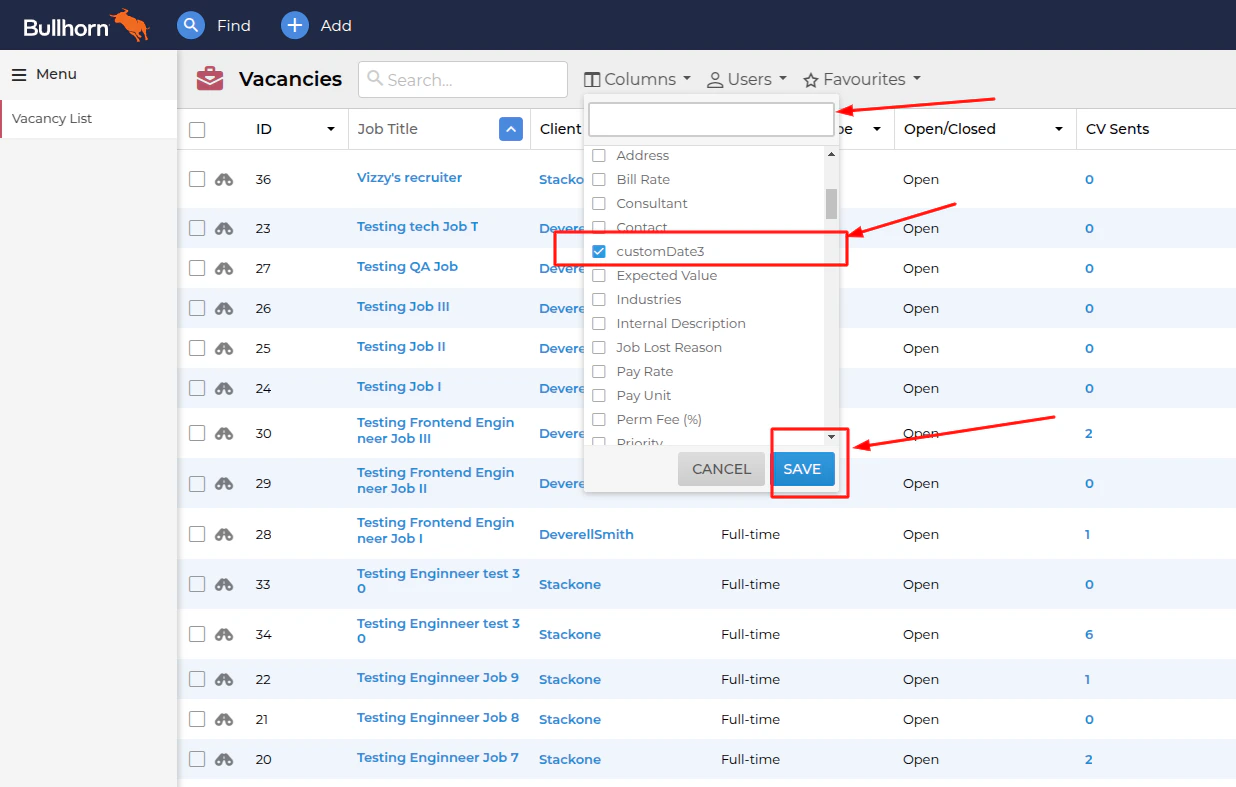Click binoculars icon for vacancy 36

coord(224,179)
